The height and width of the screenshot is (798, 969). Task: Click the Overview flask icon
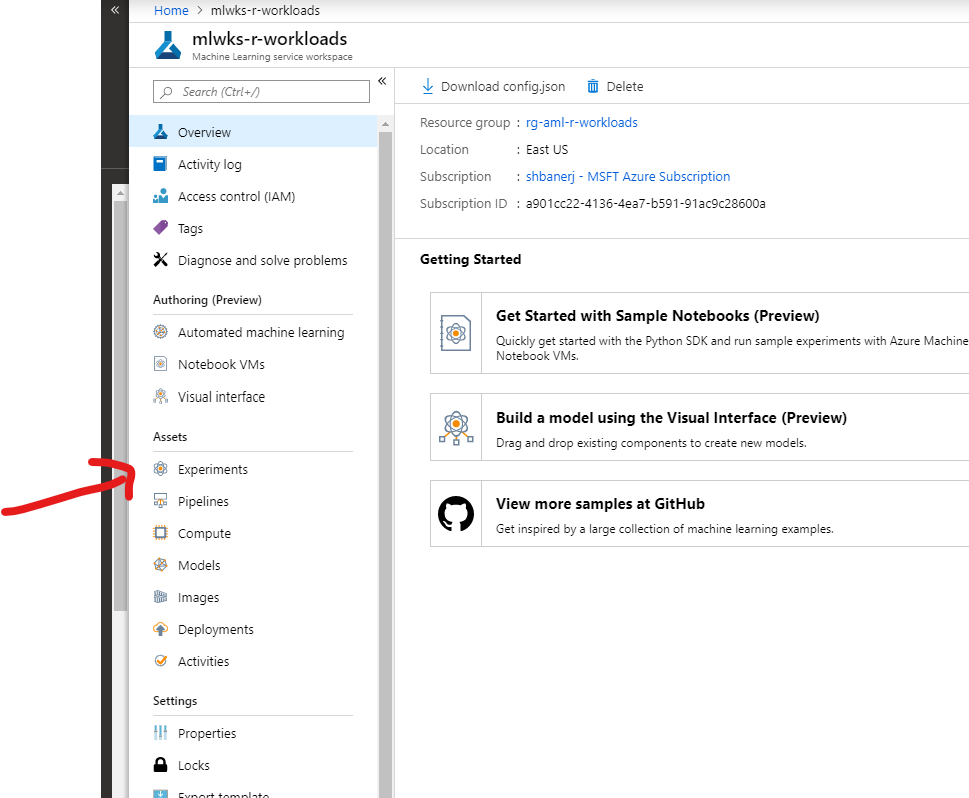tap(161, 132)
